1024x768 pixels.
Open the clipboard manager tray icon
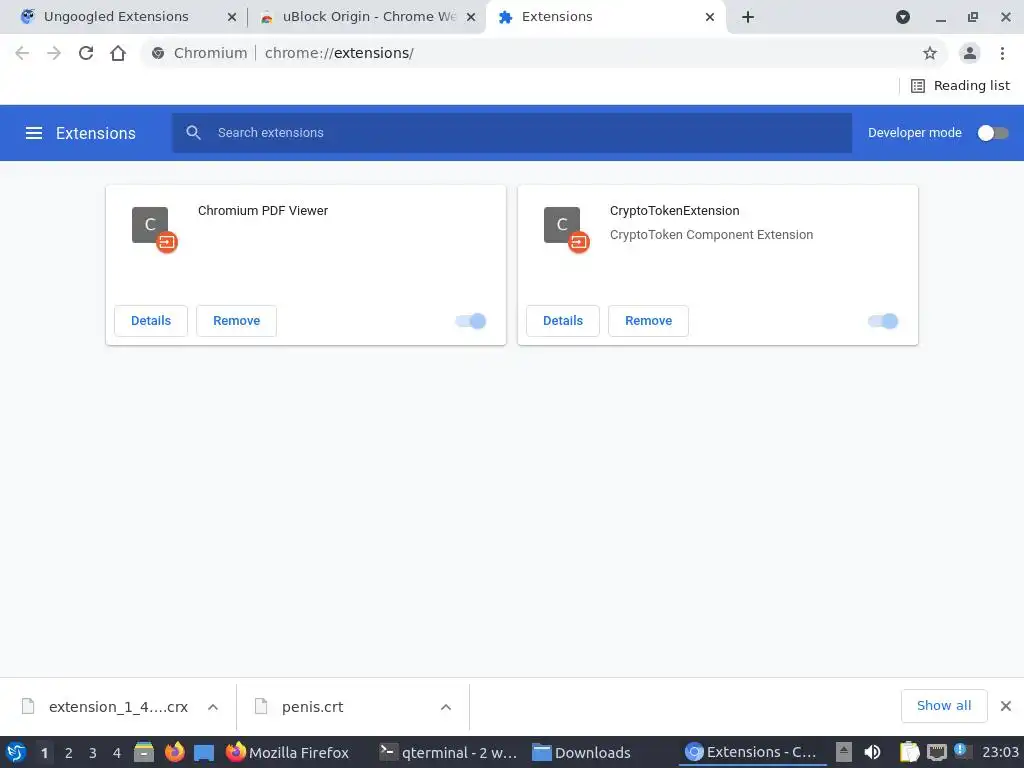click(x=909, y=752)
